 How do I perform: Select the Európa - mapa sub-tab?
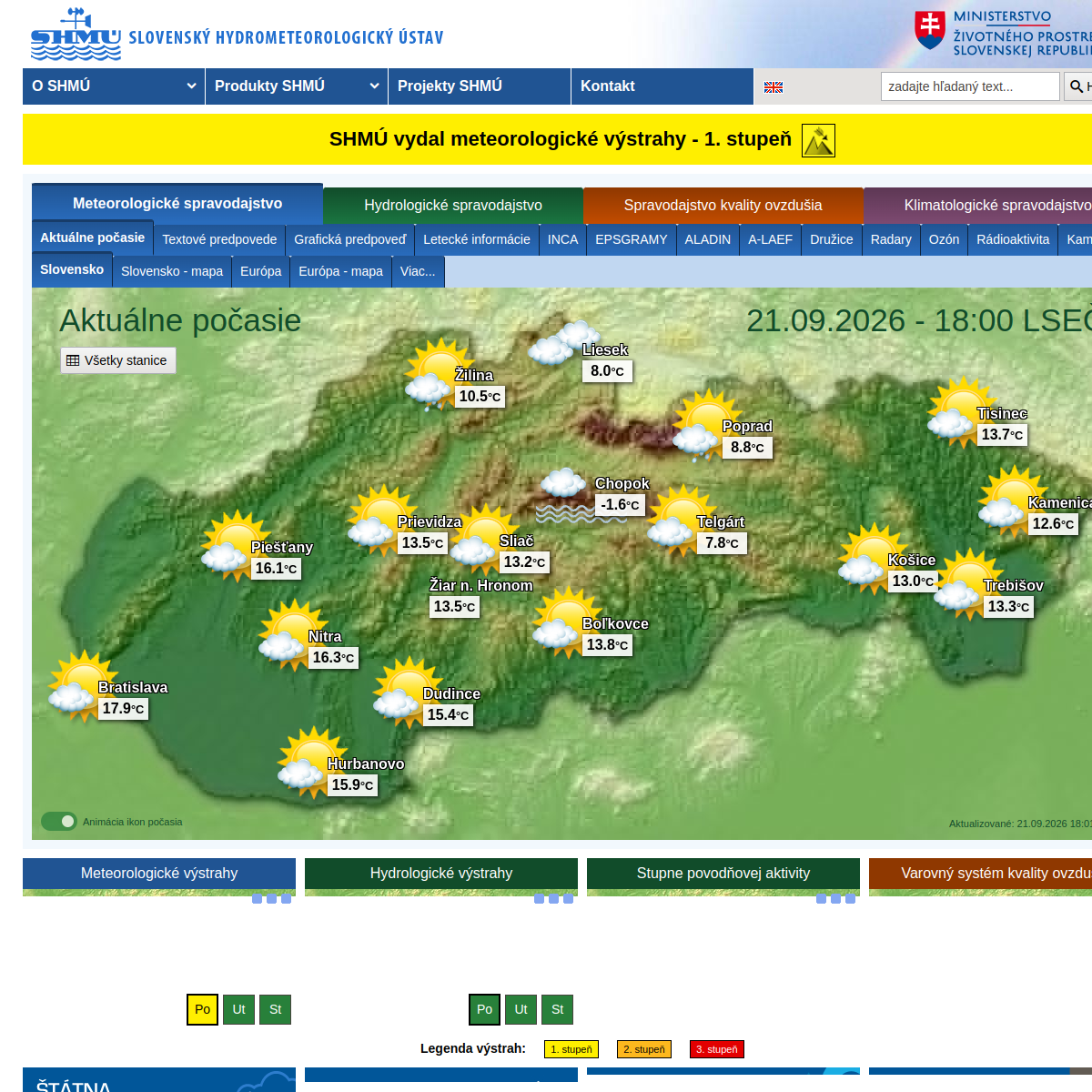pyautogui.click(x=341, y=271)
